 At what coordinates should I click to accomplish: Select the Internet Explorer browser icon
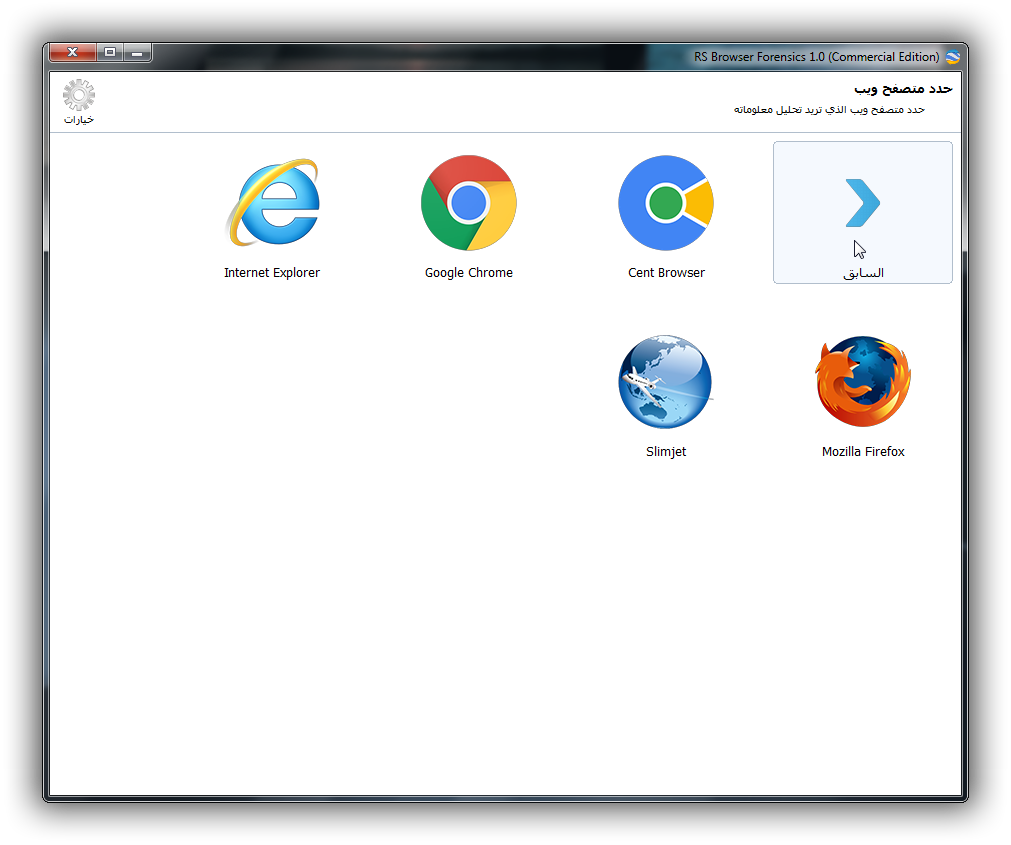[x=272, y=202]
